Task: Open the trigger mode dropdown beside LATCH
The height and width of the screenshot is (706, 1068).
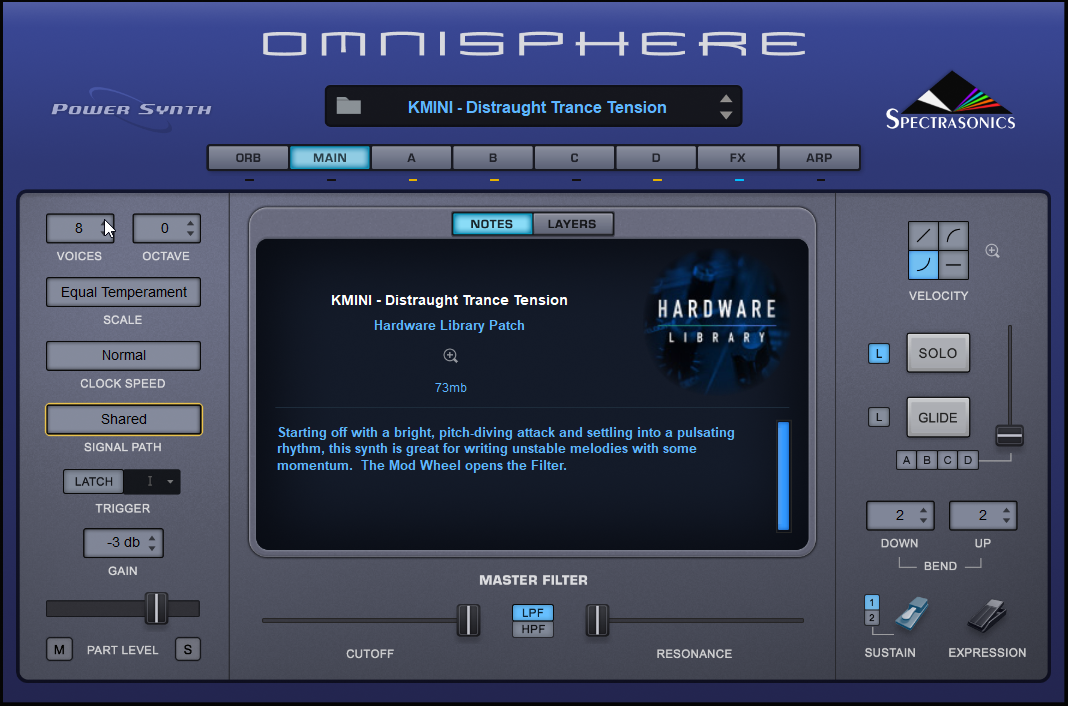Action: (152, 481)
